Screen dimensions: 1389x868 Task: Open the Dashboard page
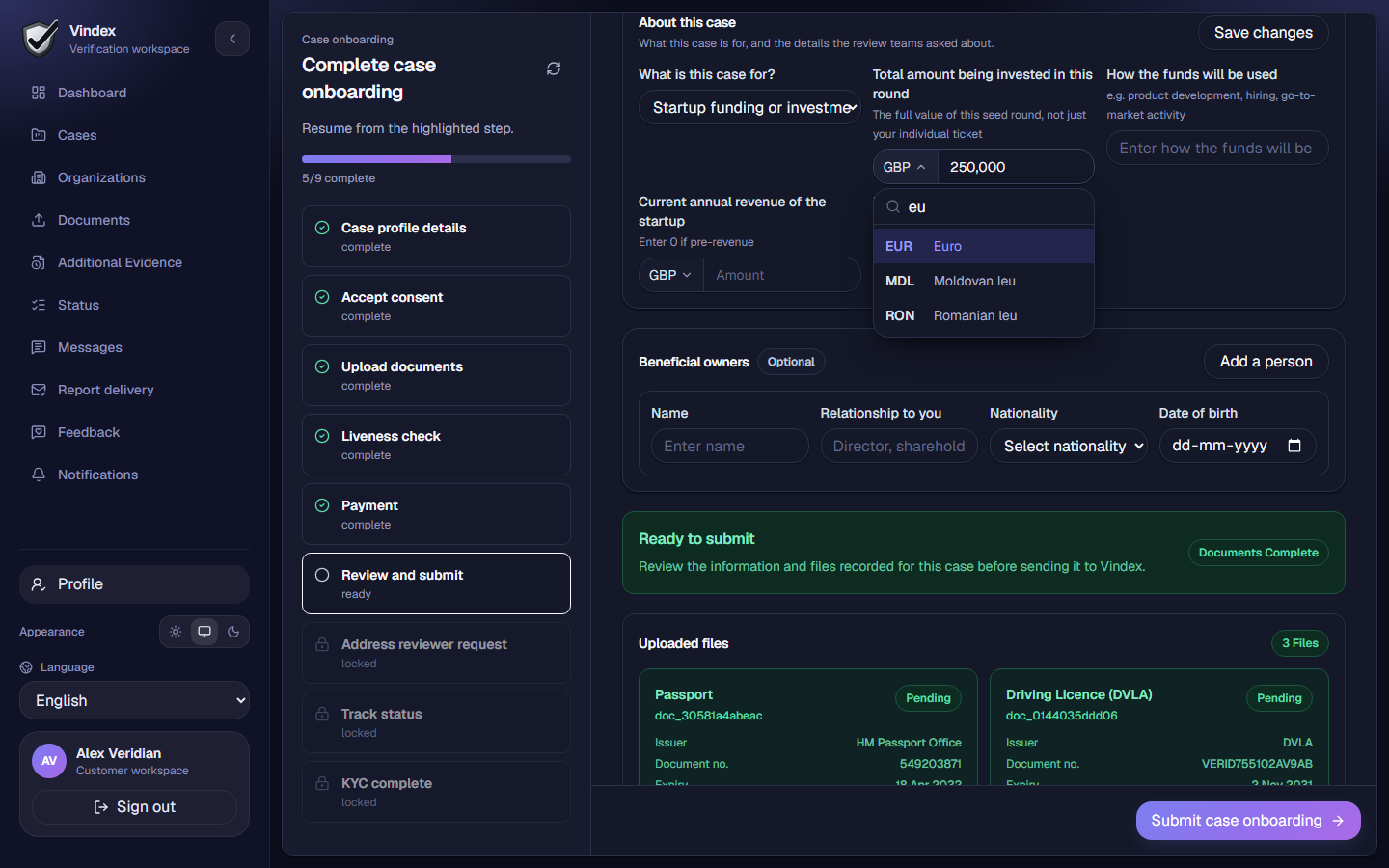[x=134, y=93]
